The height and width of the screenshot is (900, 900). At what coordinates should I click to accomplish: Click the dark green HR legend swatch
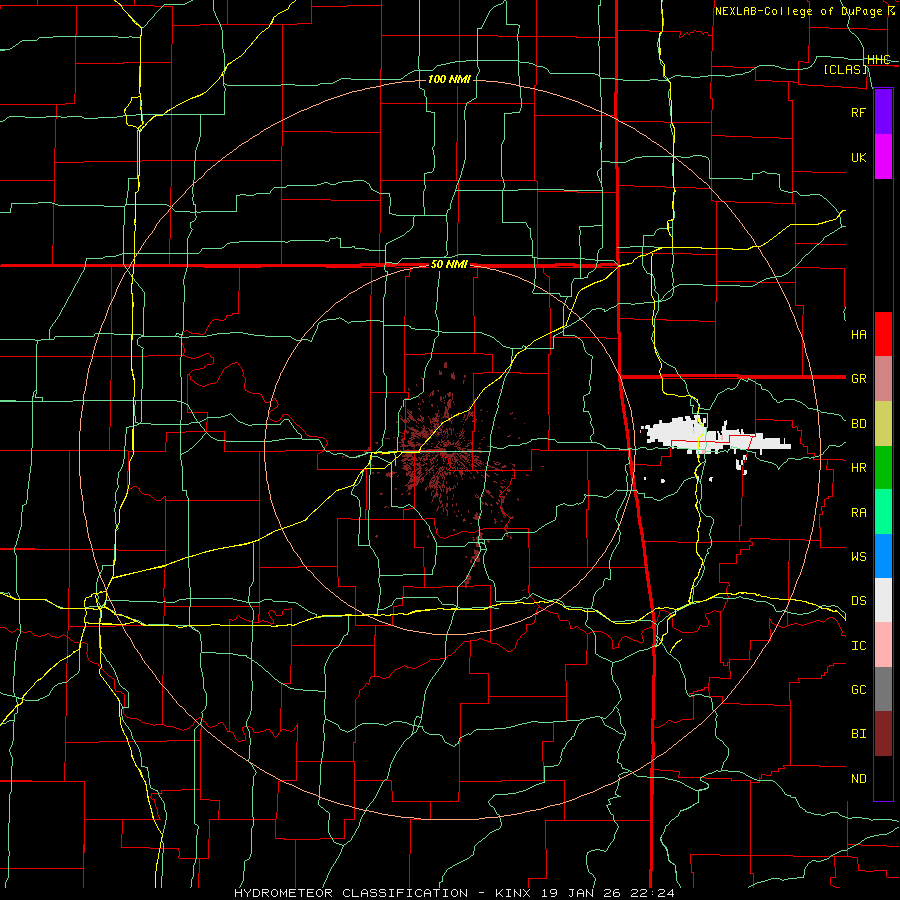tap(883, 468)
